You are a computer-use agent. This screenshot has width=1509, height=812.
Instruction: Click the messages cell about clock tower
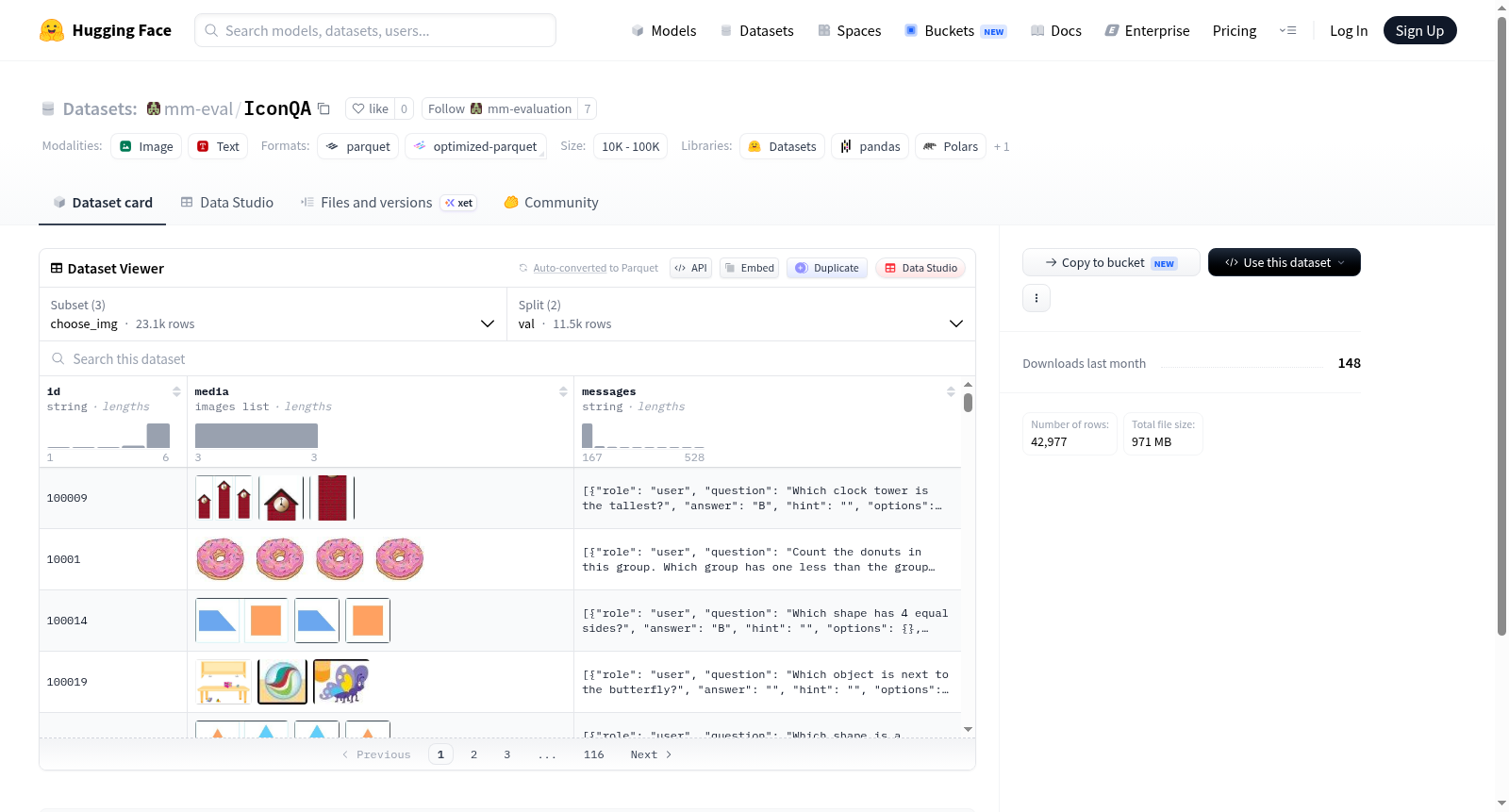(767, 498)
